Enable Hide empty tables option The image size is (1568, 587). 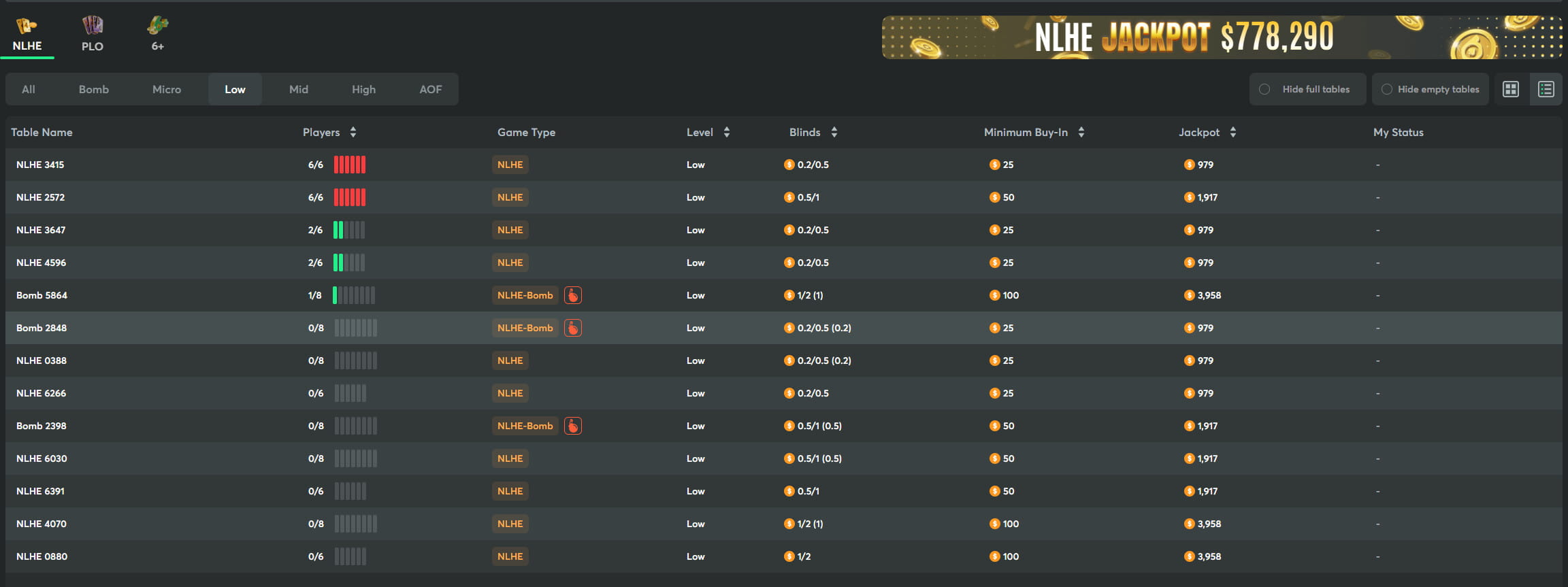1386,89
